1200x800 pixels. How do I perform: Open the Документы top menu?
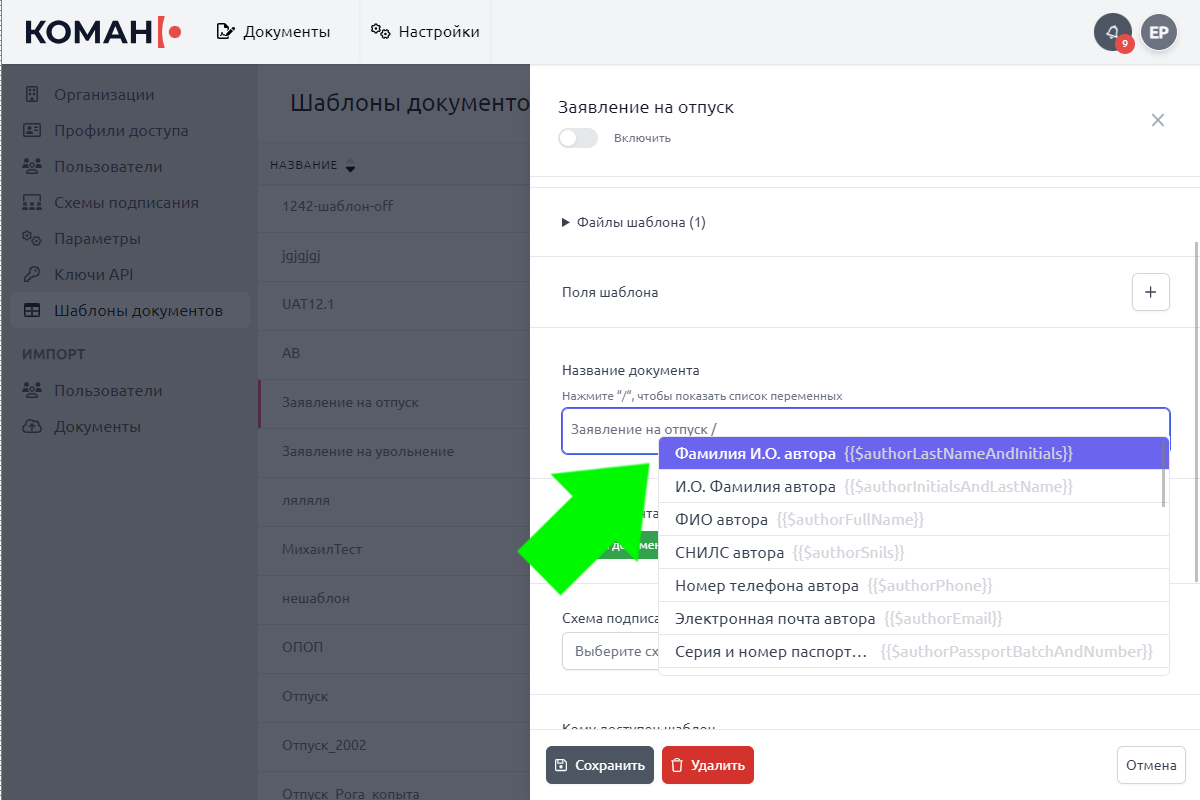click(274, 32)
